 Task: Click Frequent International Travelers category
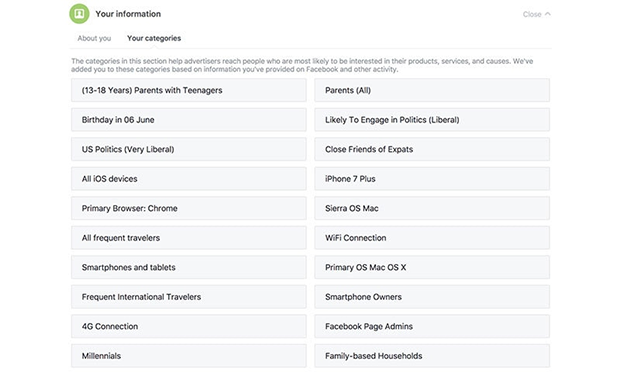tap(189, 297)
